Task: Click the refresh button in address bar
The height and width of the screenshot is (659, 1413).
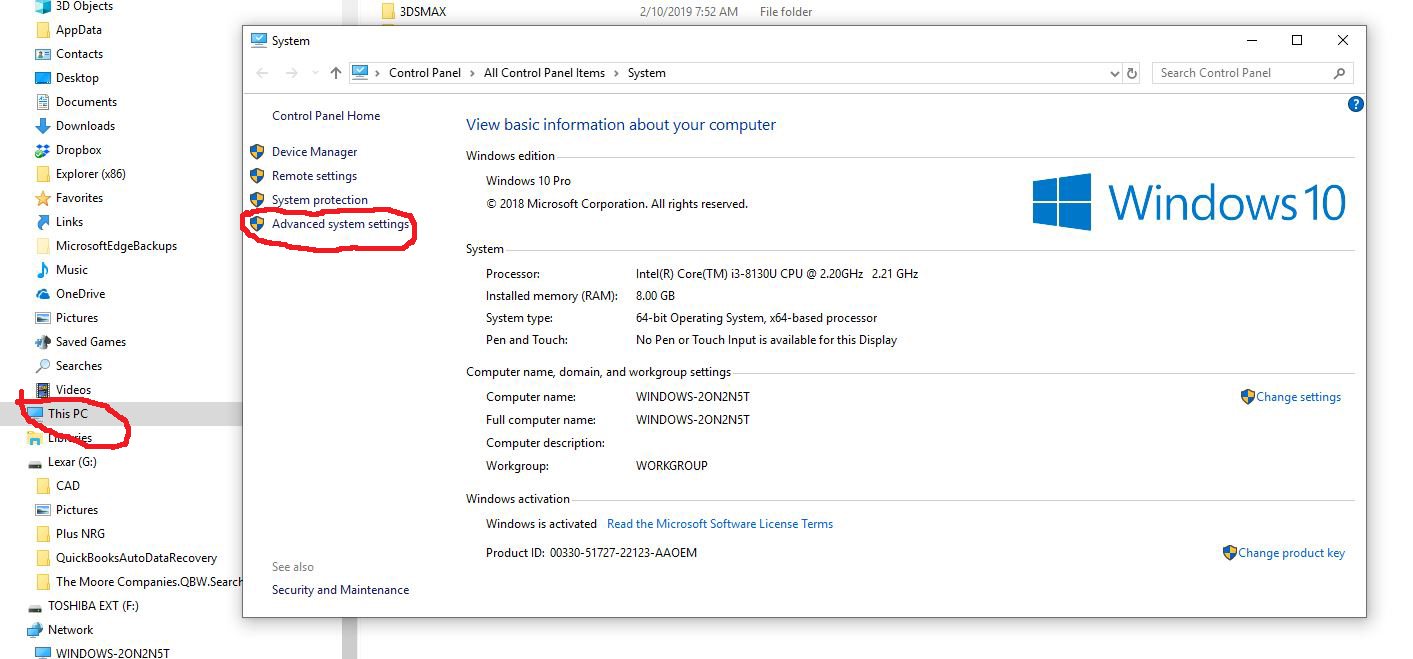Action: [1132, 73]
